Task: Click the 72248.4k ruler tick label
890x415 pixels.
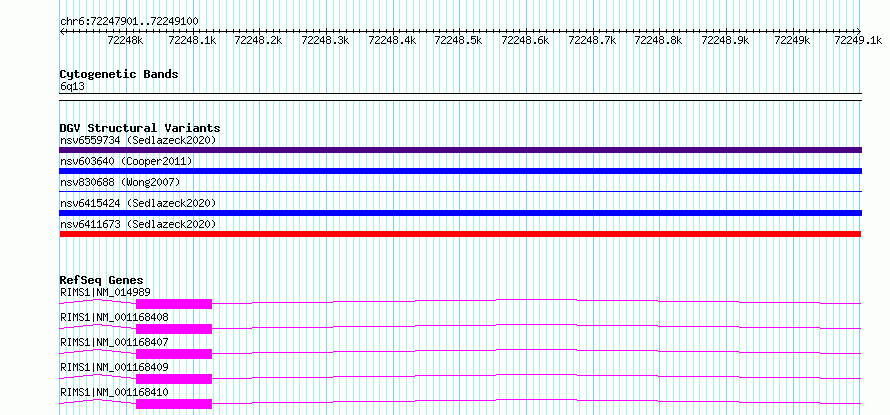Action: [392, 40]
